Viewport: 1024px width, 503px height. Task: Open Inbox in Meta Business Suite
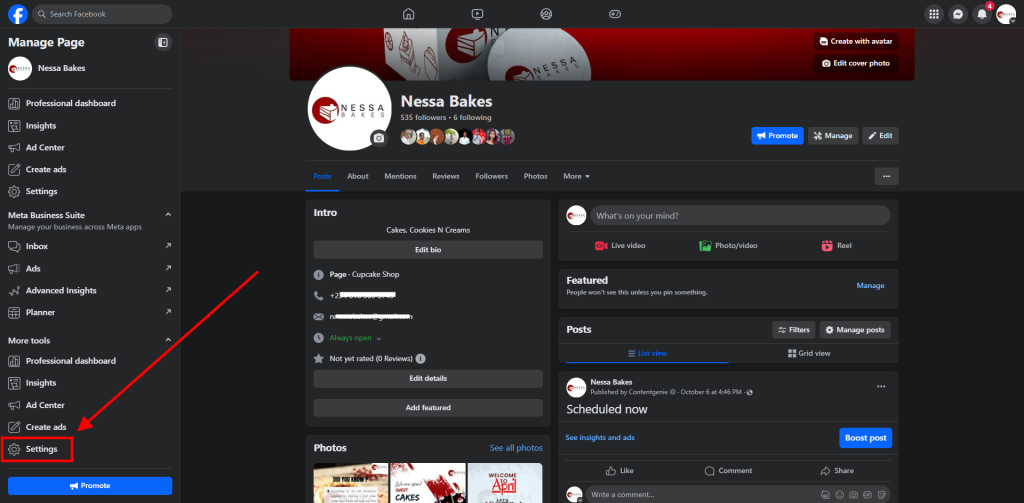click(89, 246)
